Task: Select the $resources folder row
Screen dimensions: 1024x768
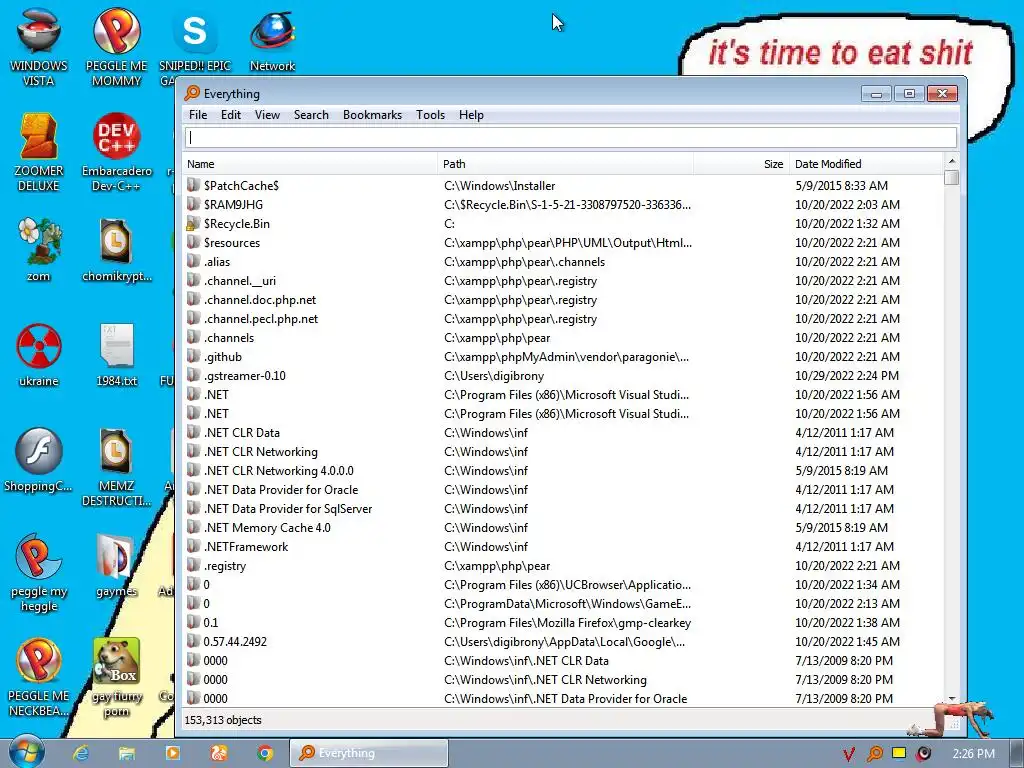Action: tap(563, 242)
